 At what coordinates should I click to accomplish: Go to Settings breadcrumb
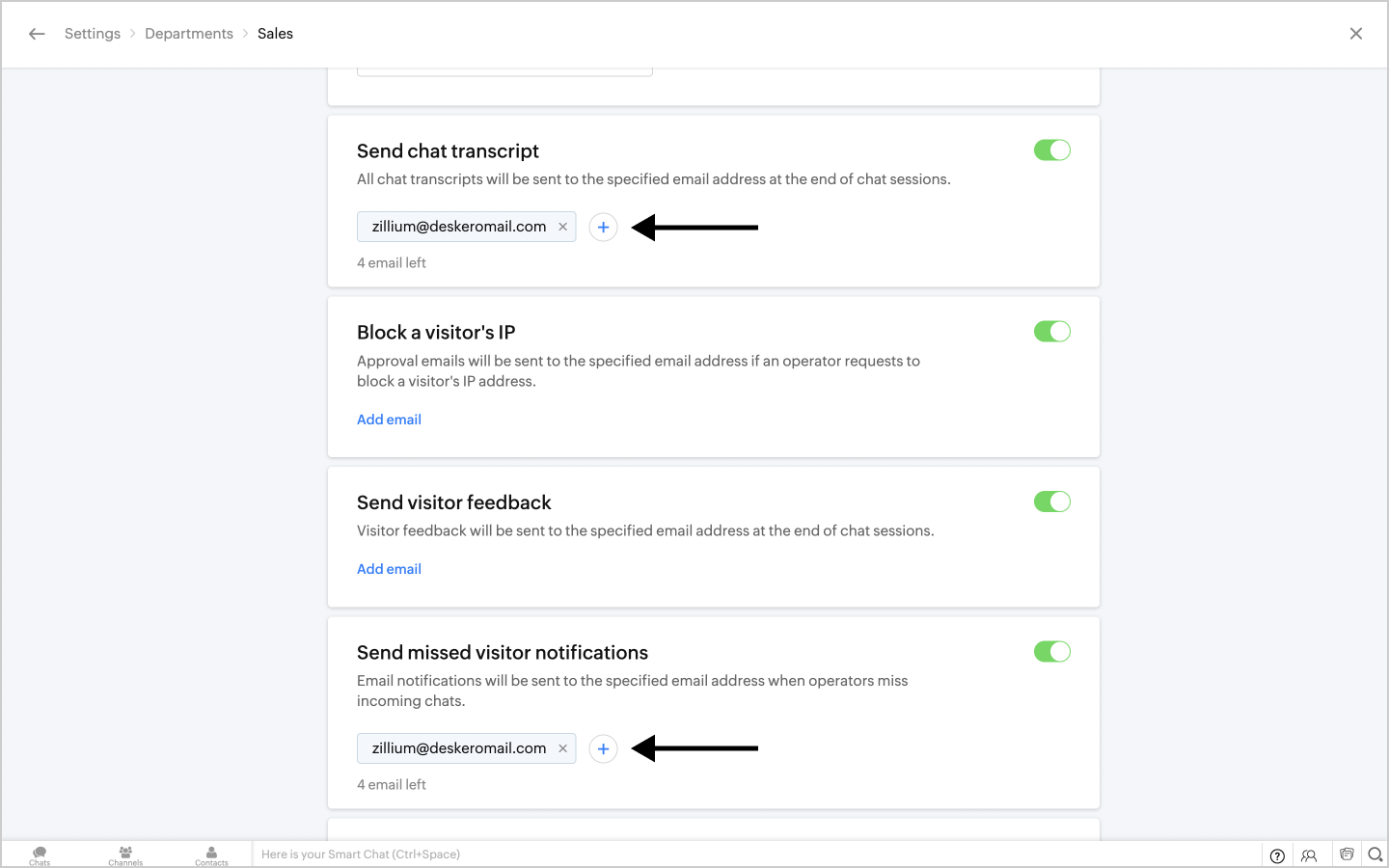tap(93, 34)
